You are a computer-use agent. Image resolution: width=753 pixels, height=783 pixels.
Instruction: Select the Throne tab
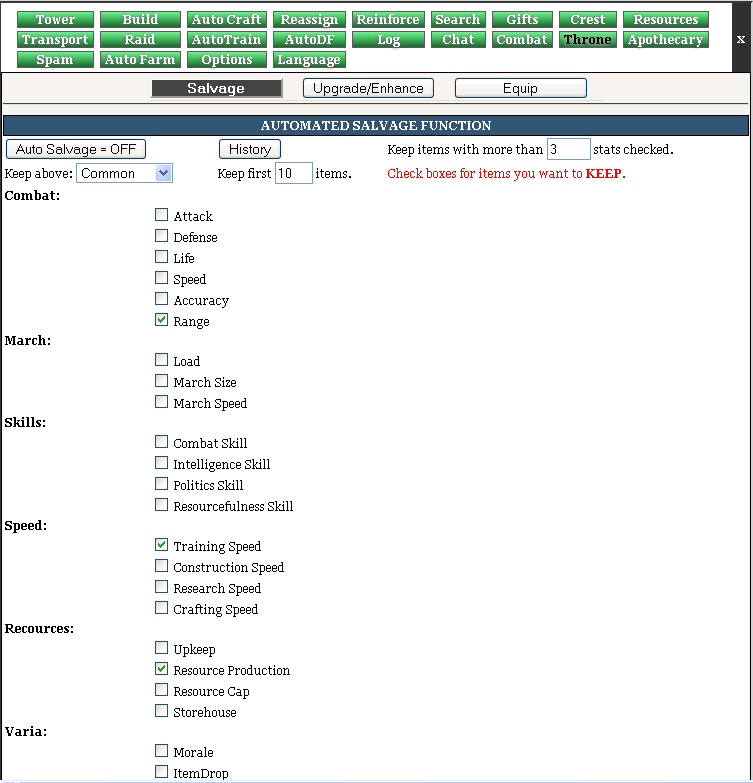tap(588, 39)
